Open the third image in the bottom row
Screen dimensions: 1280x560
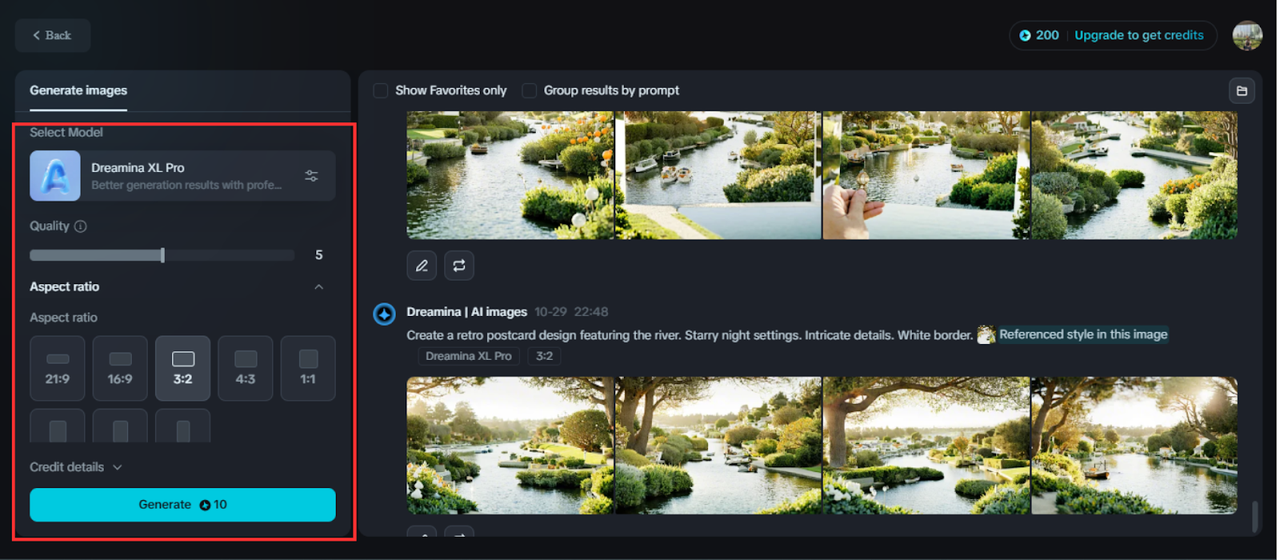(925, 446)
